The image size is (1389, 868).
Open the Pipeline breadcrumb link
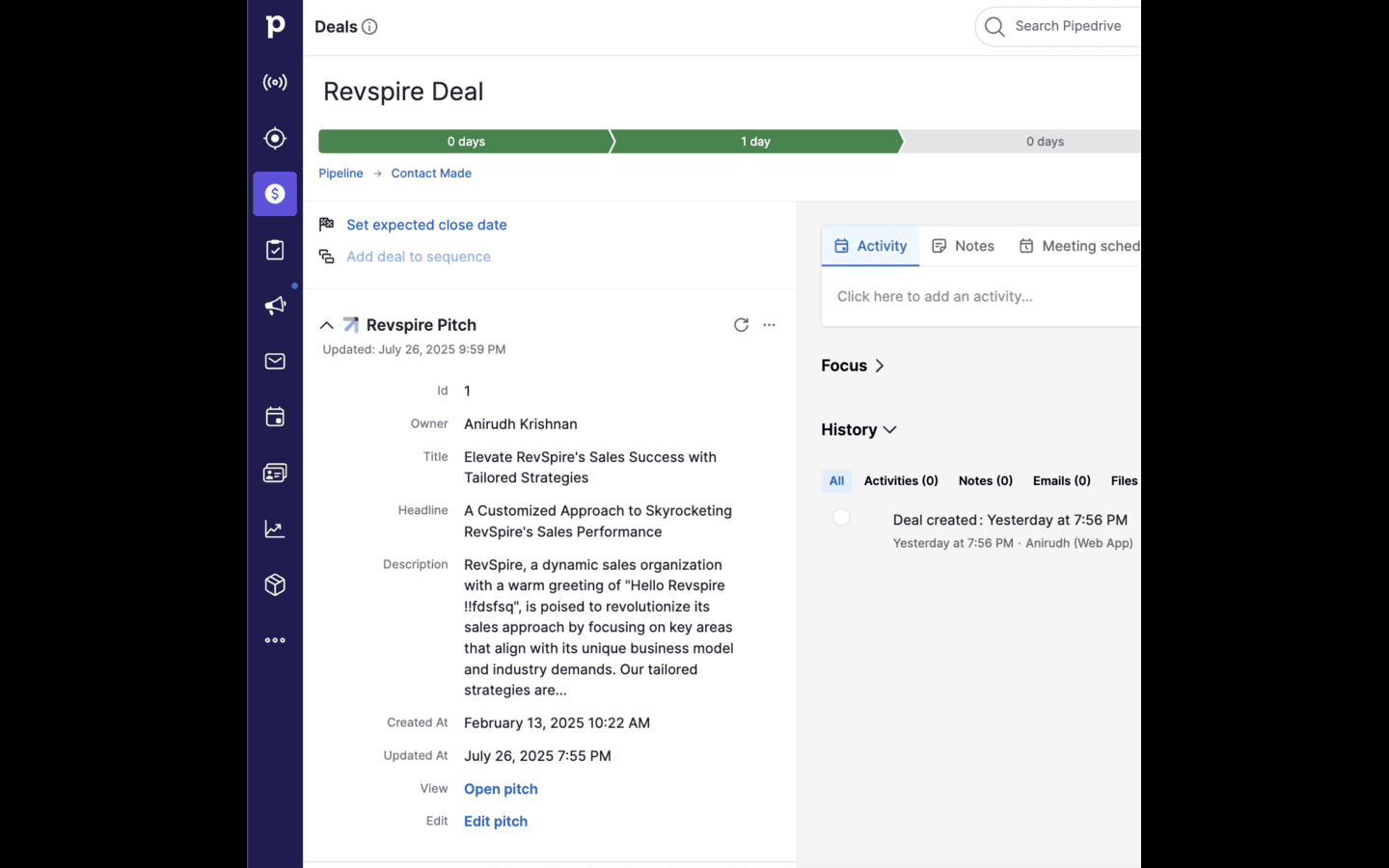340,174
